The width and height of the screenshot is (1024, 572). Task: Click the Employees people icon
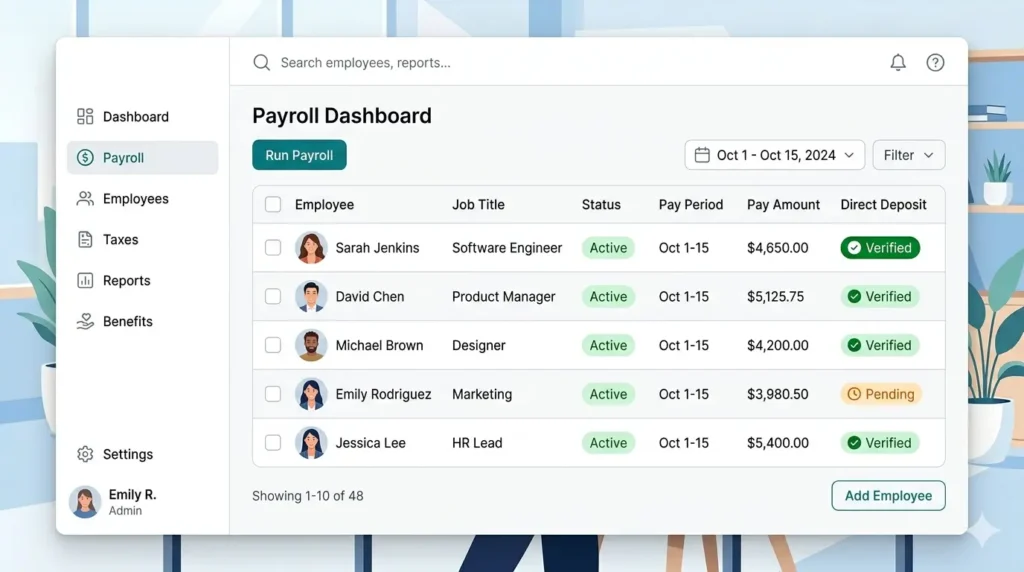85,199
